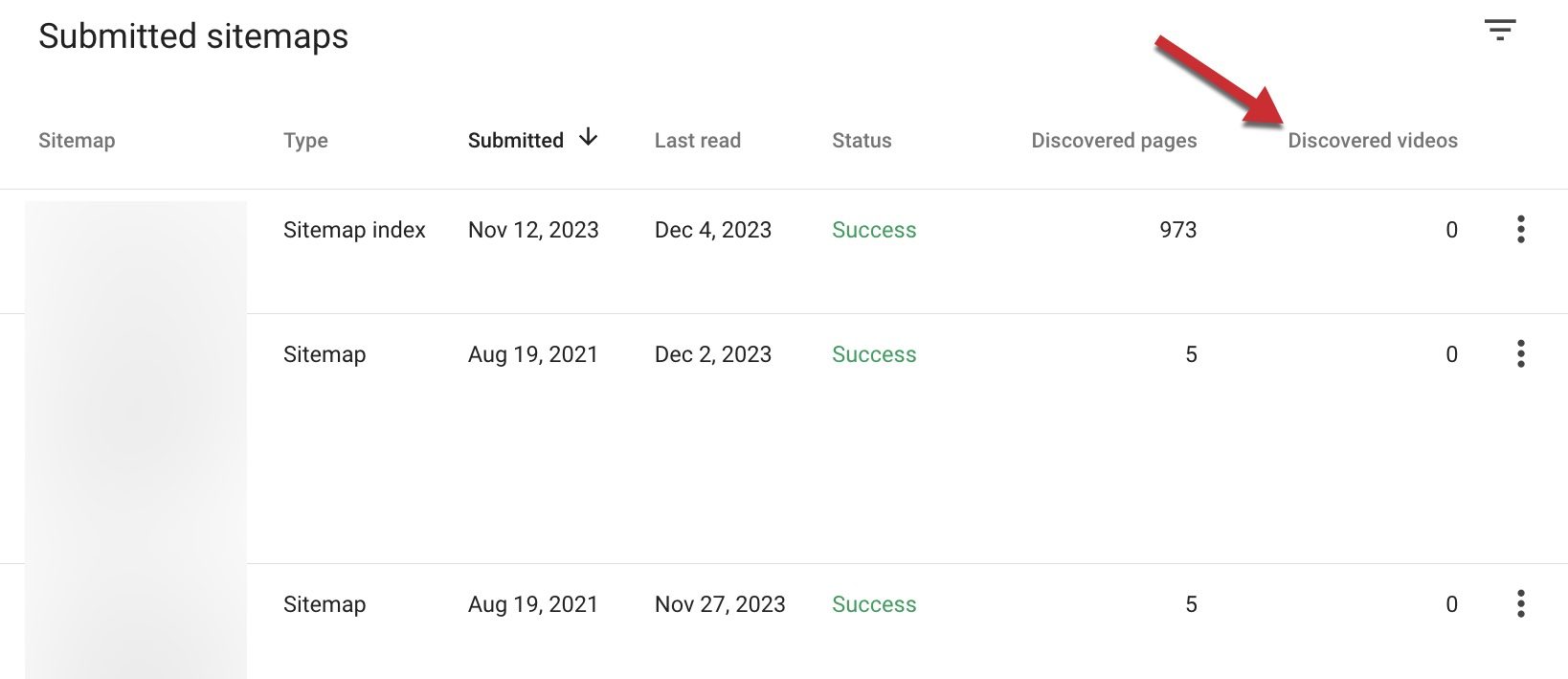Click Success status for Dec 2, 2023 row

[874, 354]
